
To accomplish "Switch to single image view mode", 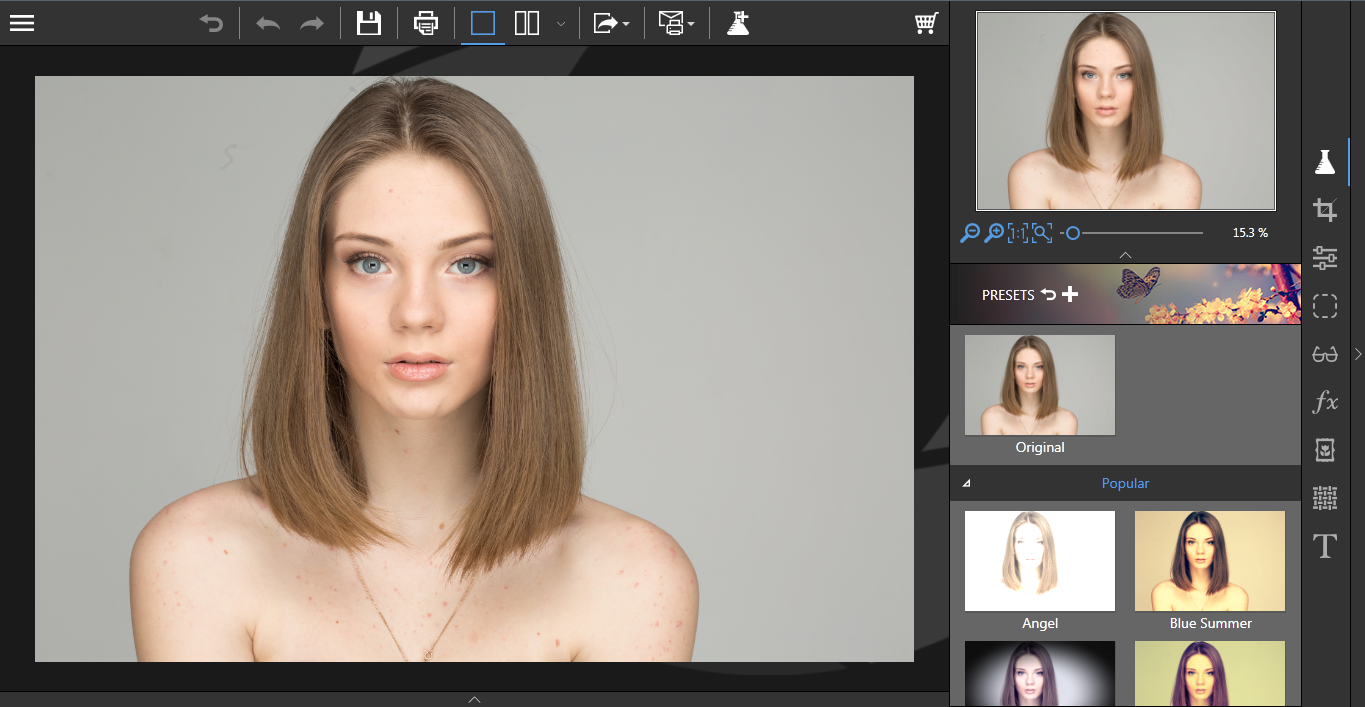I will (x=482, y=22).
